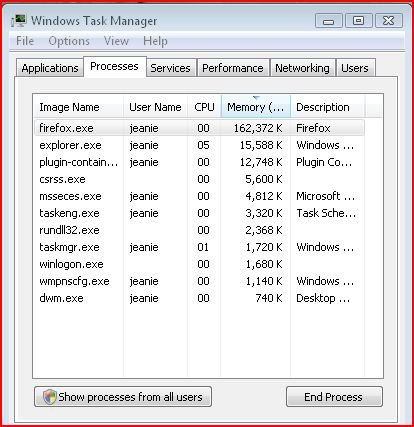The height and width of the screenshot is (427, 414).
Task: Click the 05 CPU value for explorer.exe
Action: [x=203, y=145]
